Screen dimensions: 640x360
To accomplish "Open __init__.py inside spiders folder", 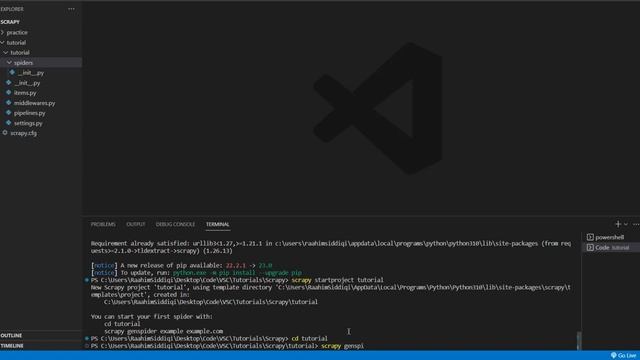I will click(x=31, y=73).
